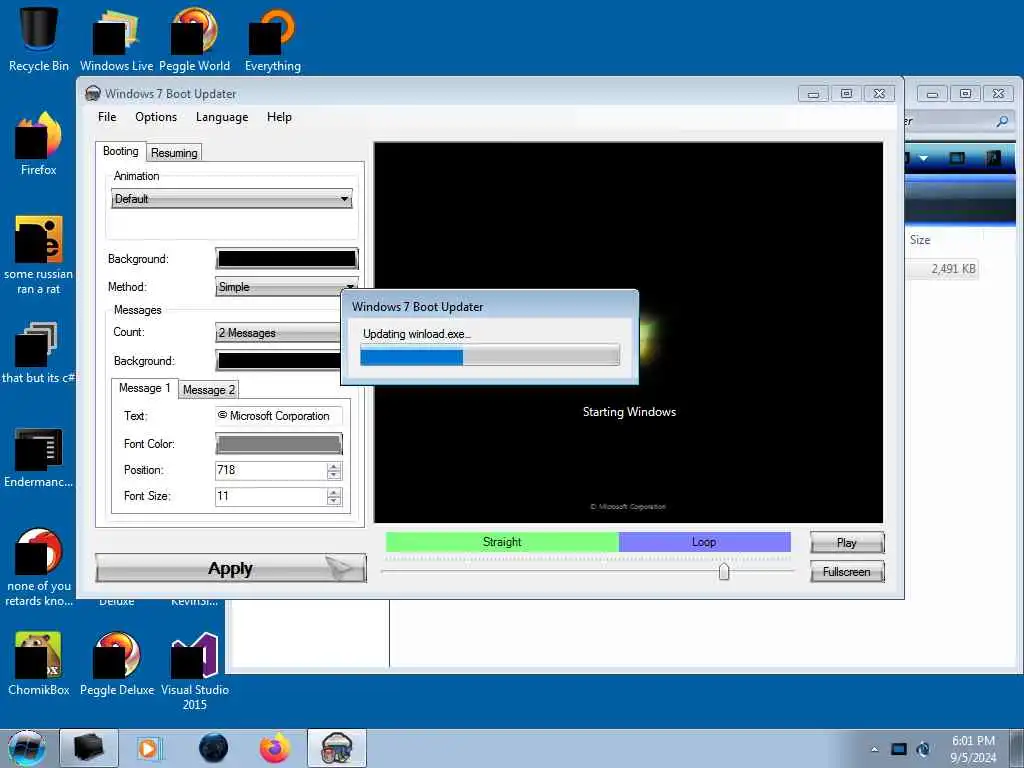Image resolution: width=1024 pixels, height=768 pixels.
Task: Select the Message 2 tab
Action: coord(208,389)
